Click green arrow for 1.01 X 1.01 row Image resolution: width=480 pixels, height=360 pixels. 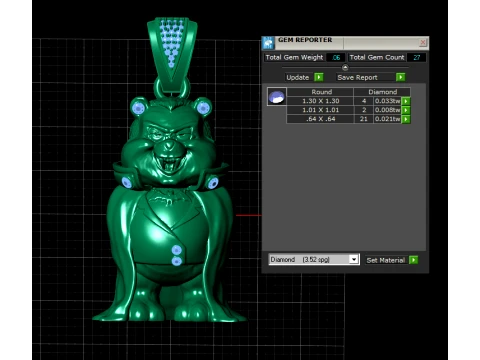(406, 110)
